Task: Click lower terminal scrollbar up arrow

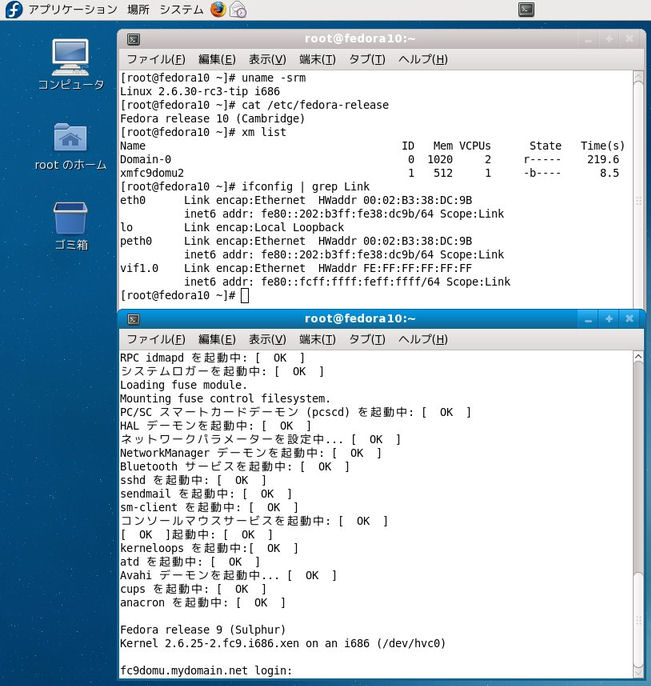Action: point(638,357)
